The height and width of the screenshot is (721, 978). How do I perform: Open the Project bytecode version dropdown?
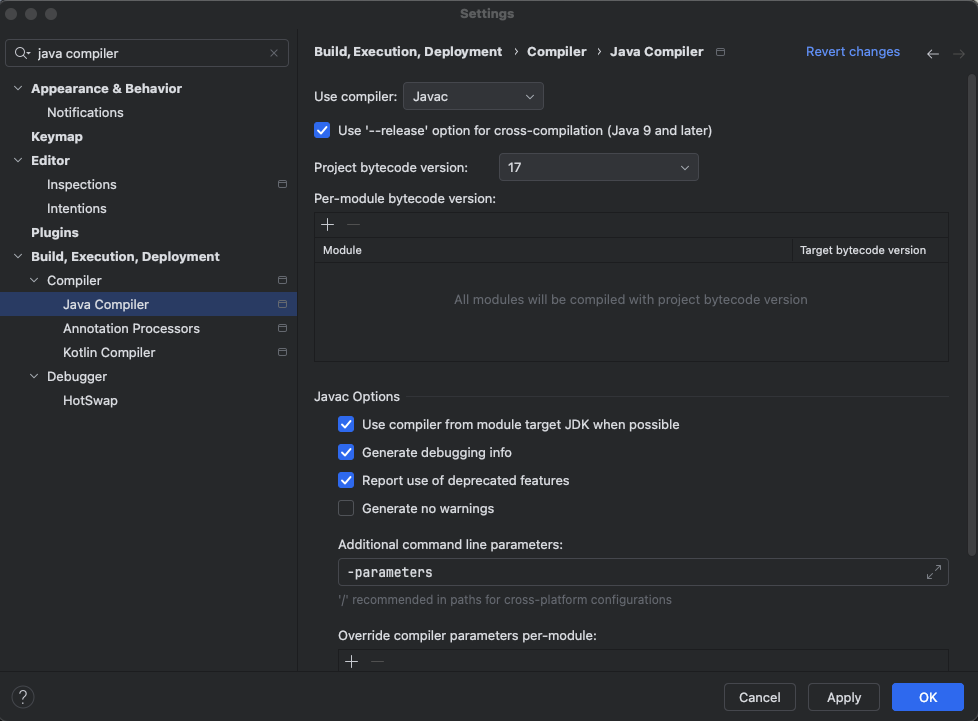tap(598, 167)
